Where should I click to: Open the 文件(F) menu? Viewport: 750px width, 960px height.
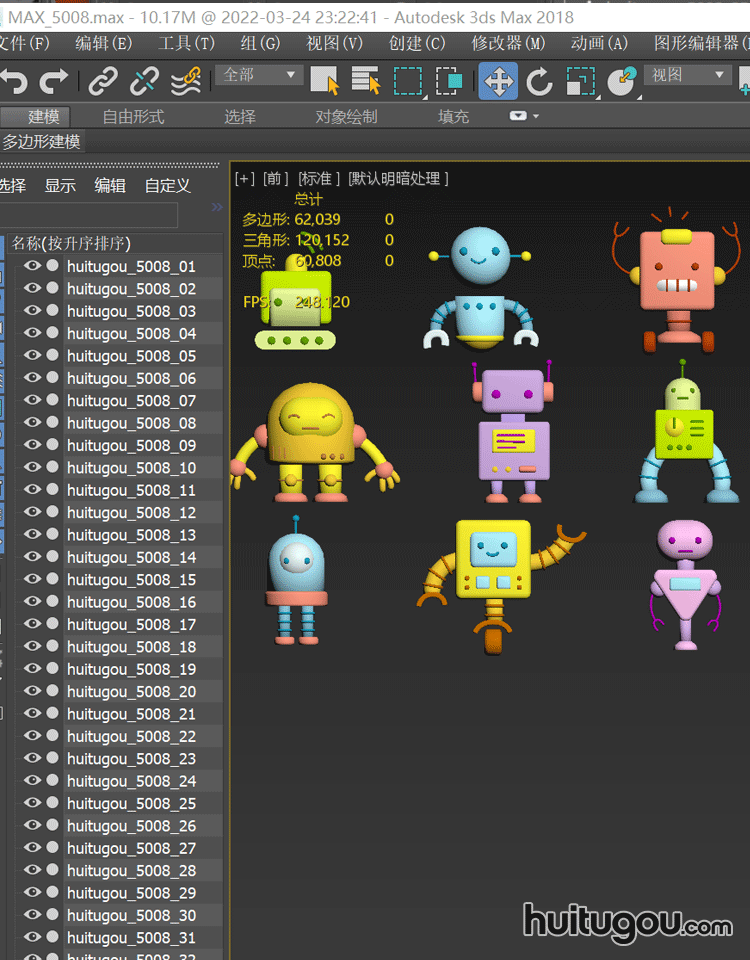(x=23, y=43)
